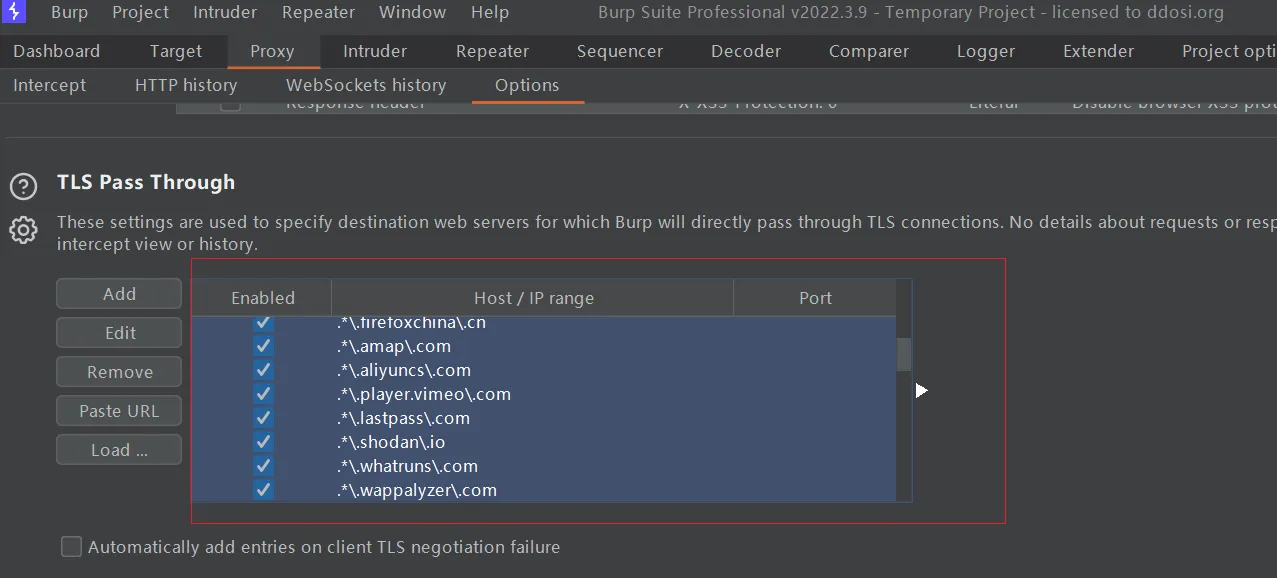Switch to the Repeater tool tab
The image size is (1277, 578).
click(x=492, y=51)
